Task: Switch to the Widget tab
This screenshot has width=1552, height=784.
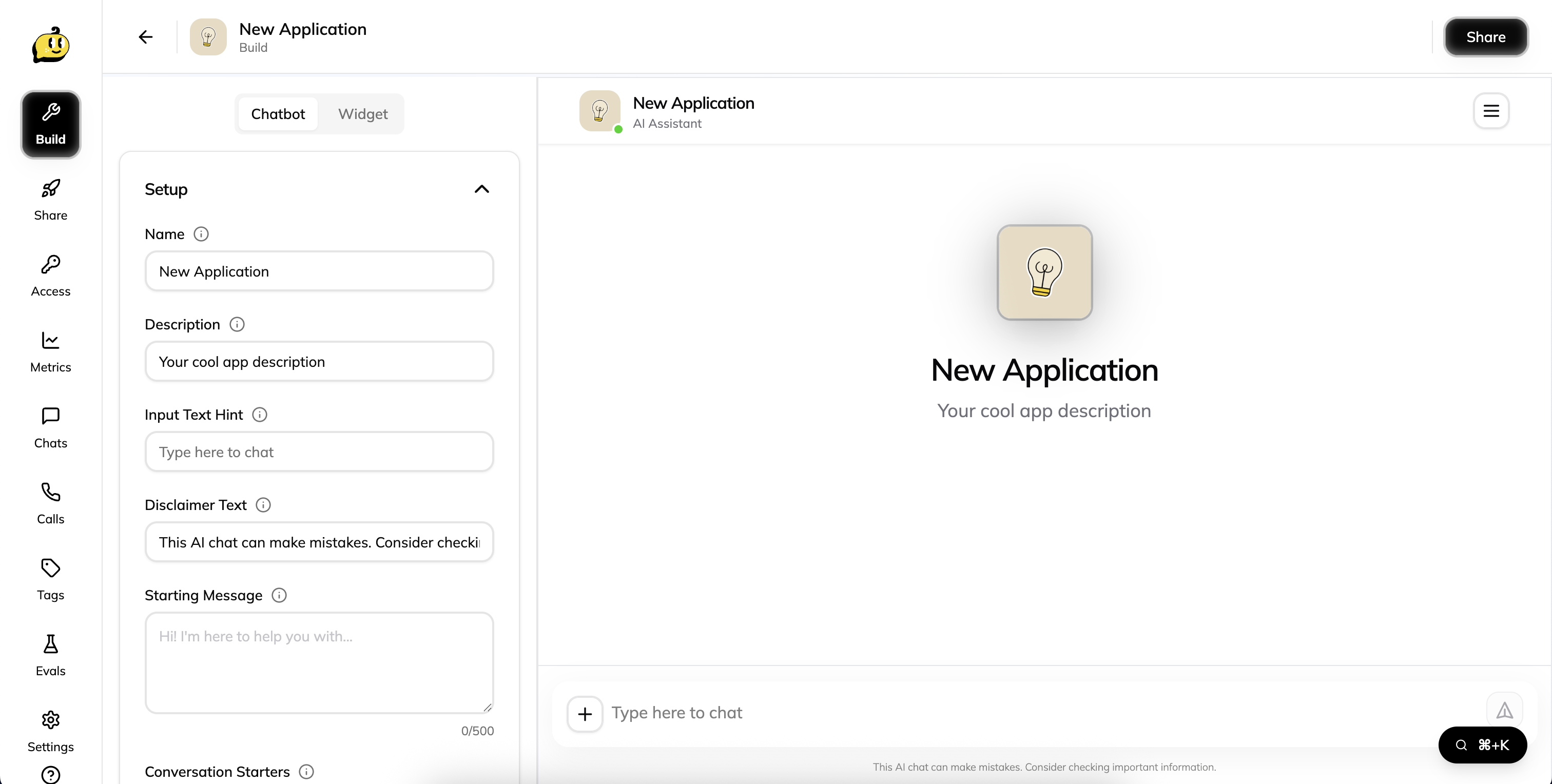Action: click(x=363, y=114)
